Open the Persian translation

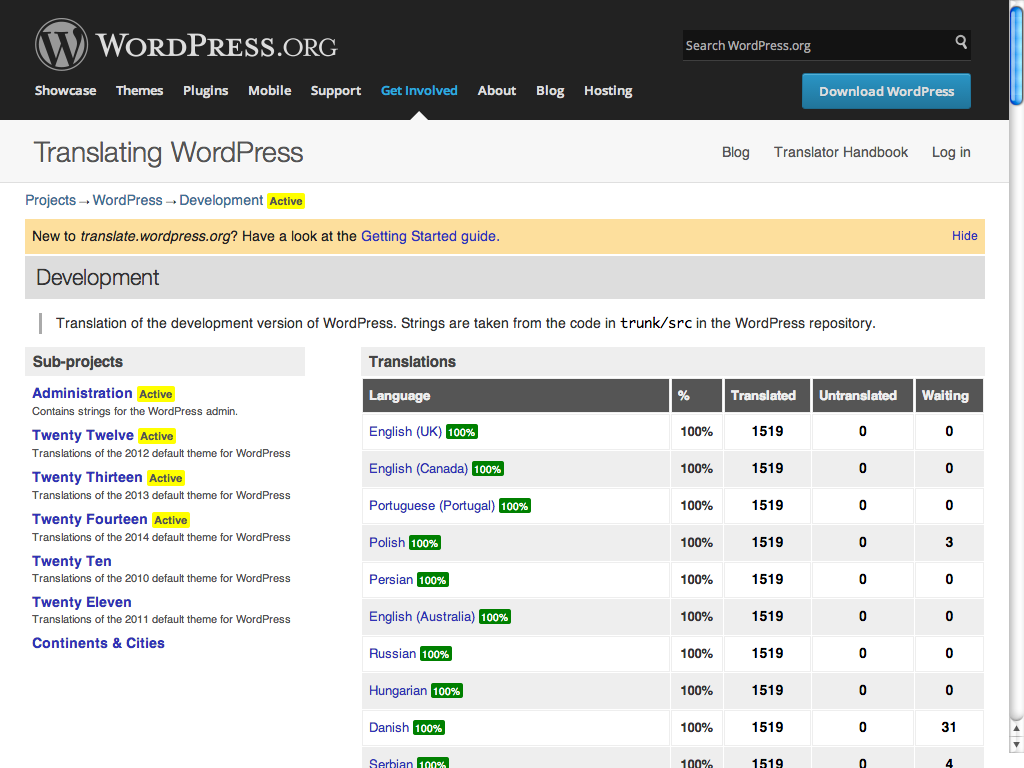tap(391, 580)
